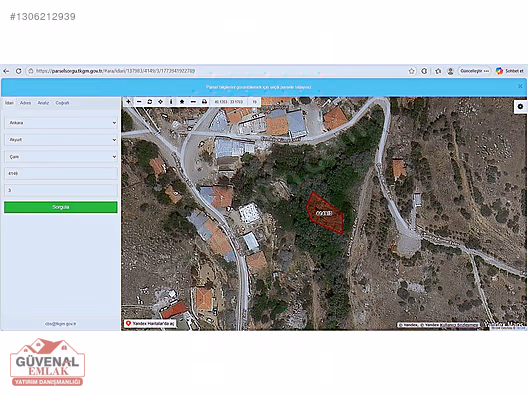The height and width of the screenshot is (396, 528).
Task: Switch to the İdari tab
Action: click(9, 103)
